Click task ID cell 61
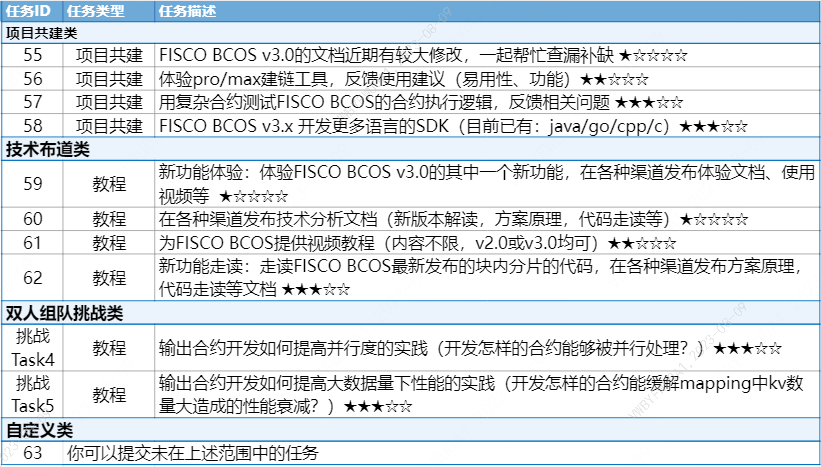Screen dimensions: 821x467 pos(32,243)
